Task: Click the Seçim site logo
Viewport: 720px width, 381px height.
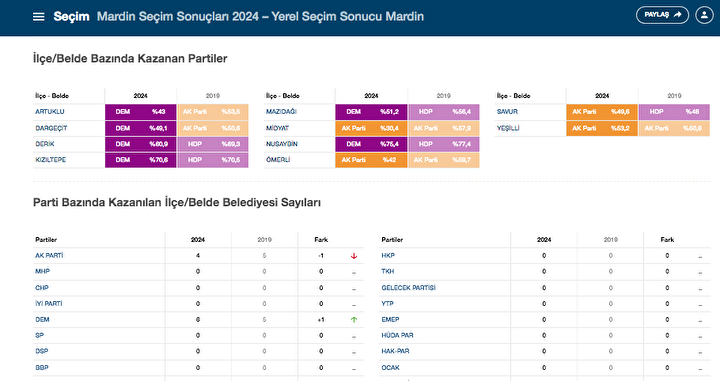Action: pos(71,17)
